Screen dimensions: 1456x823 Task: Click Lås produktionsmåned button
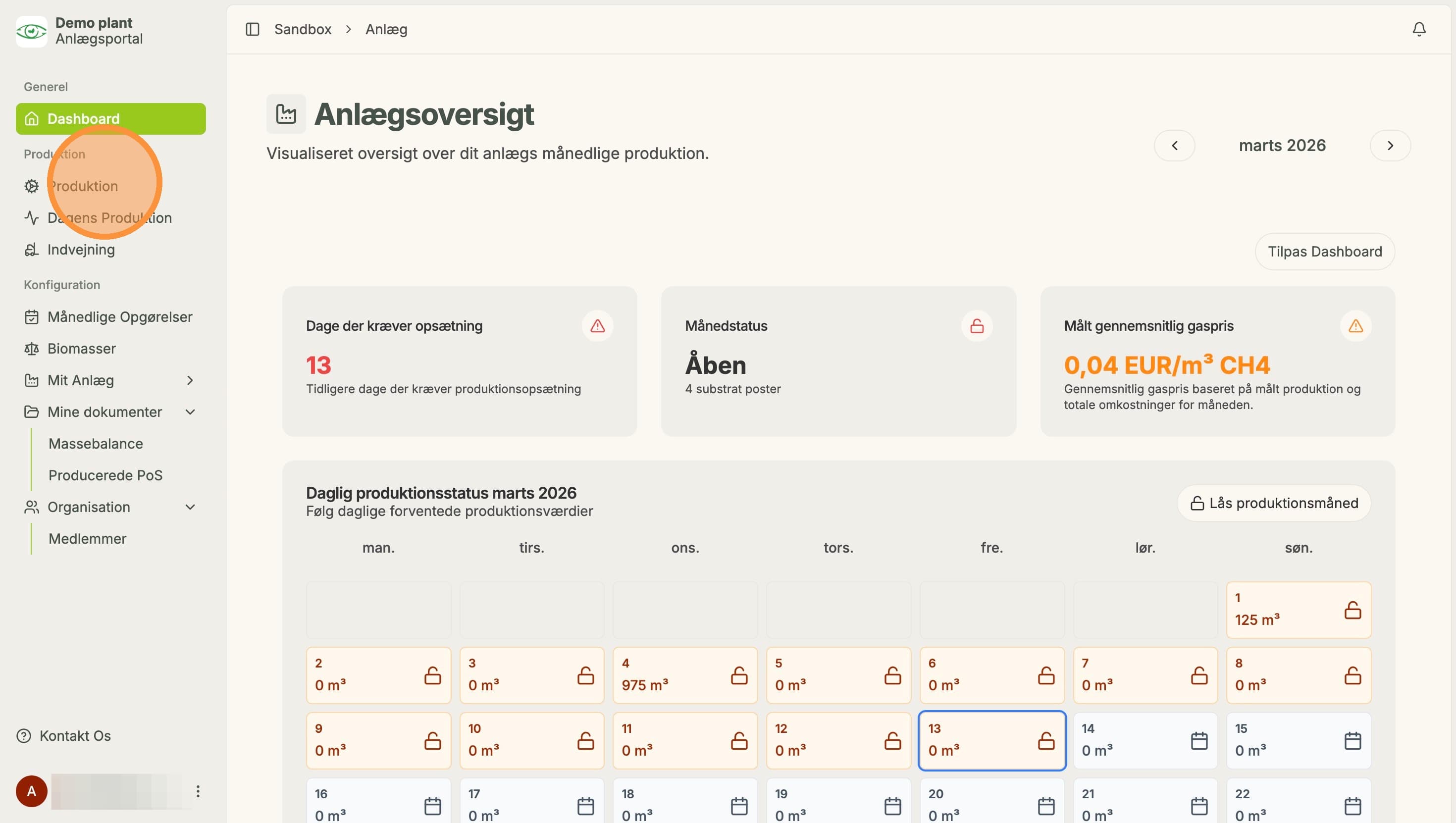point(1273,503)
